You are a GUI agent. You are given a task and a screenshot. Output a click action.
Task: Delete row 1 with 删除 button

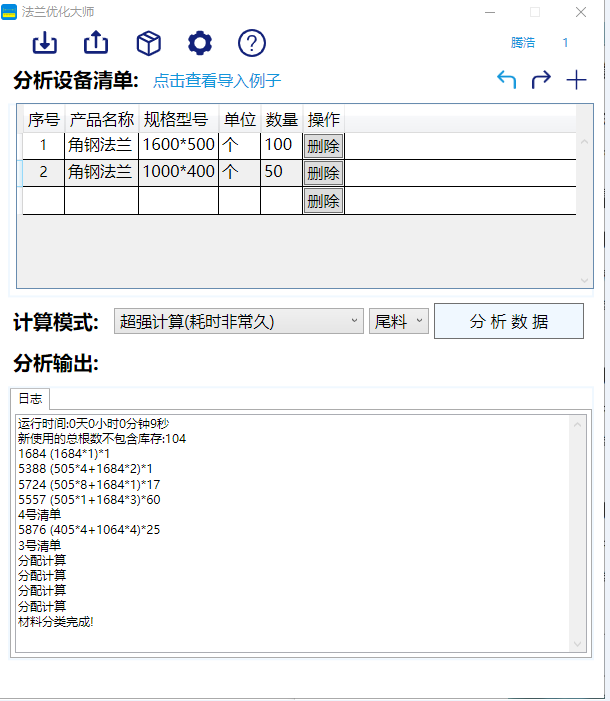coord(323,146)
